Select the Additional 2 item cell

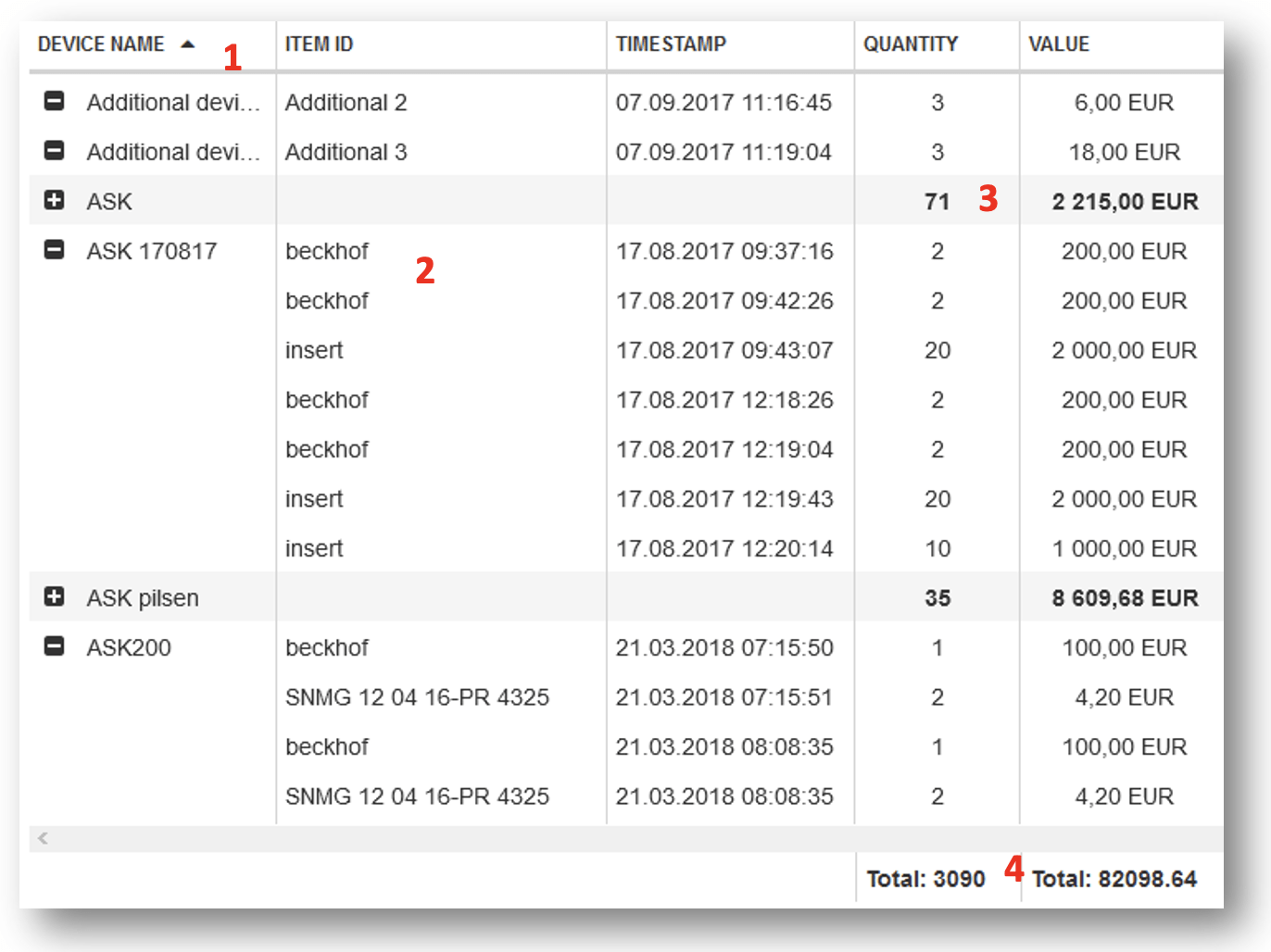[x=346, y=103]
